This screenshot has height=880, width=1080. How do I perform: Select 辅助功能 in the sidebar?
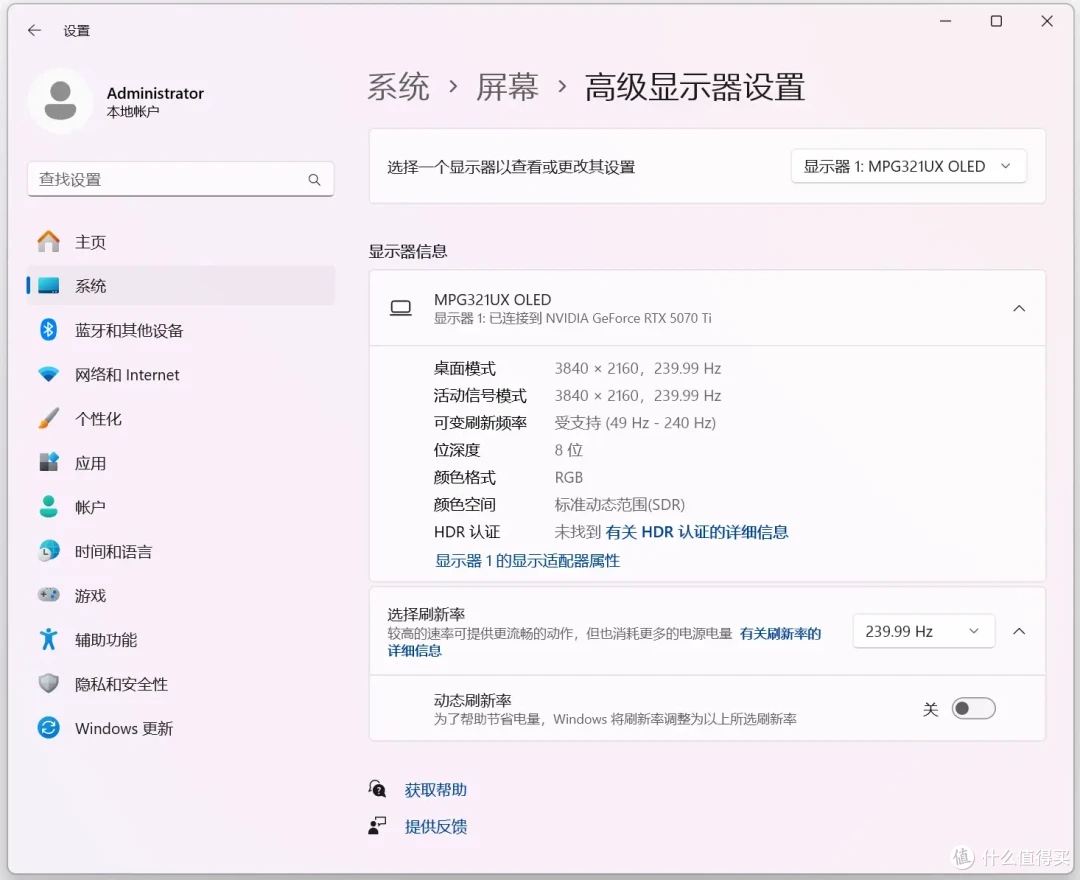[180, 639]
